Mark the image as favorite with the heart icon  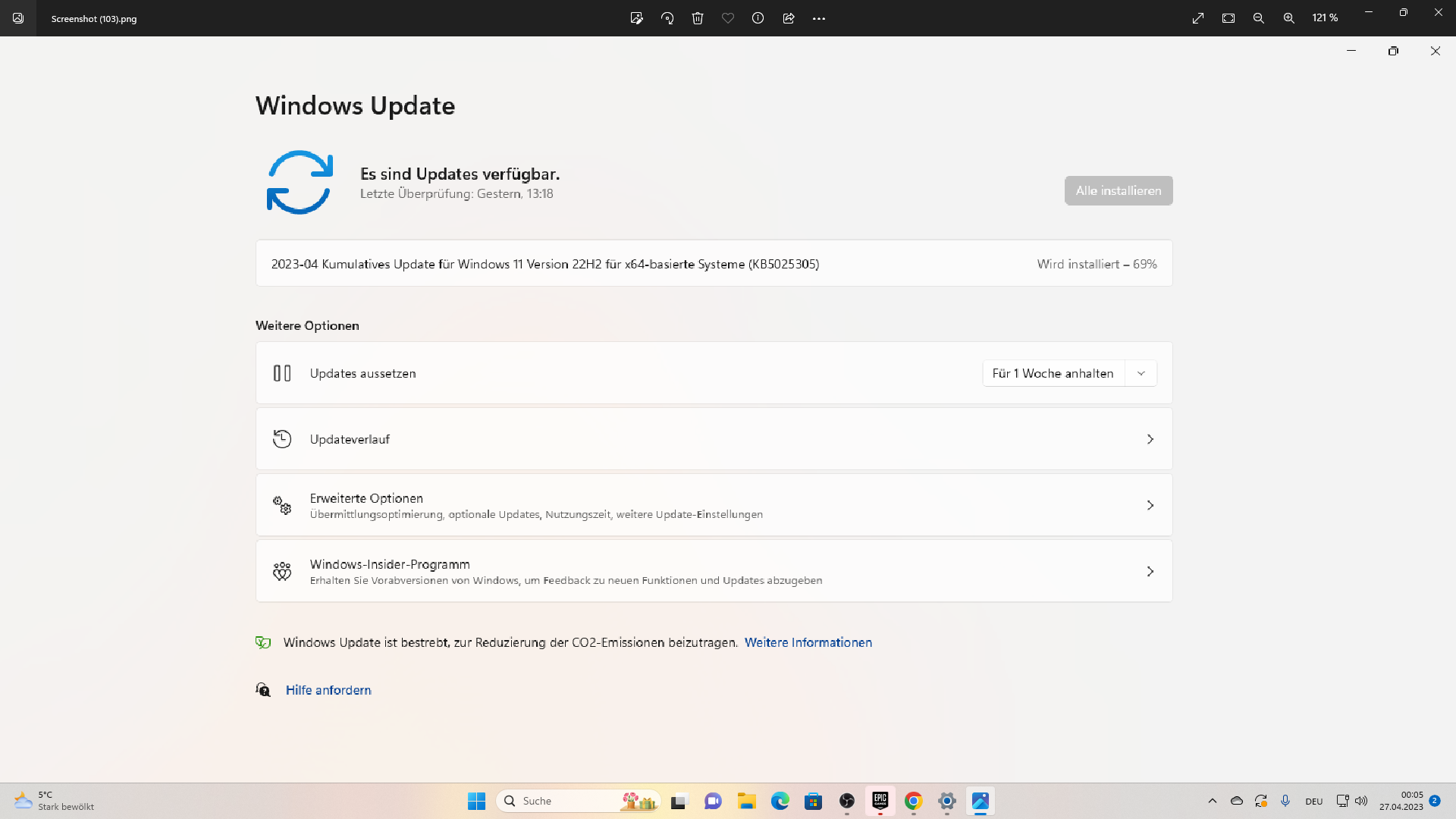coord(728,18)
